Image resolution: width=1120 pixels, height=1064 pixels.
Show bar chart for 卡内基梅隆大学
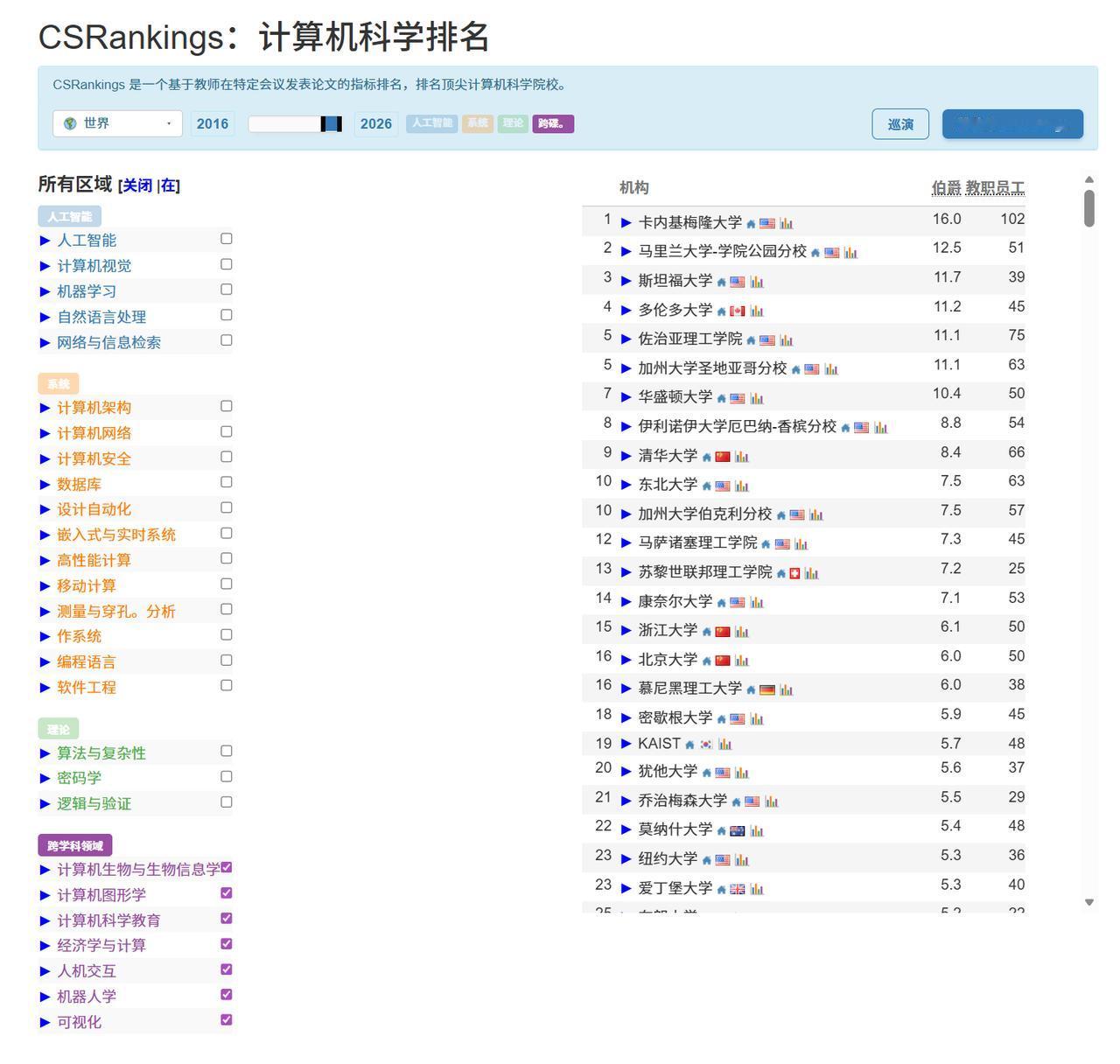point(786,224)
